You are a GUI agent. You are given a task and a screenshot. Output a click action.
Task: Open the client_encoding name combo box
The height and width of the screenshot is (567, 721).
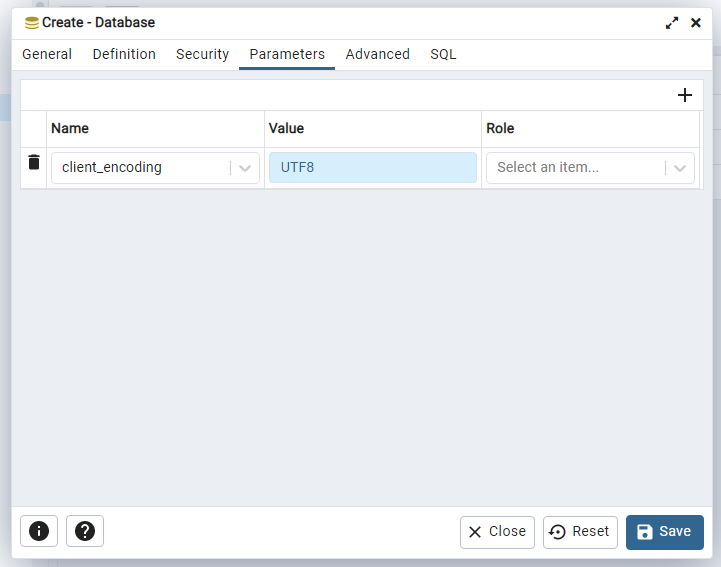click(140, 168)
